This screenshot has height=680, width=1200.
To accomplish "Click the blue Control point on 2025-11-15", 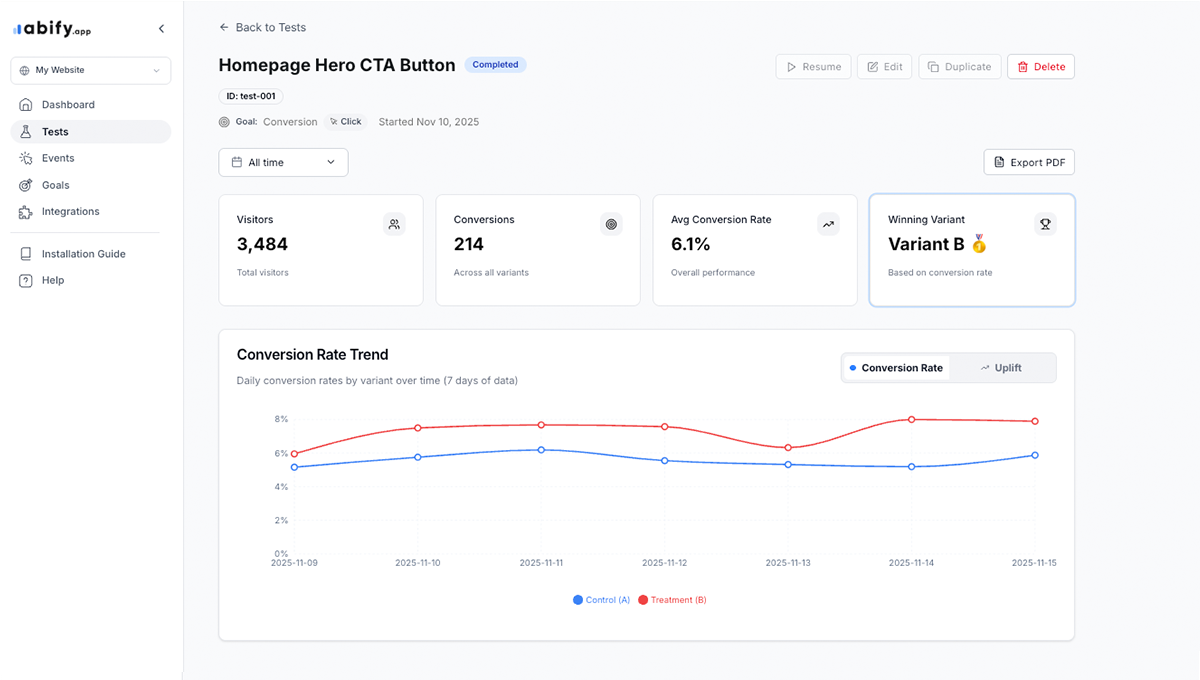I will coord(1035,455).
